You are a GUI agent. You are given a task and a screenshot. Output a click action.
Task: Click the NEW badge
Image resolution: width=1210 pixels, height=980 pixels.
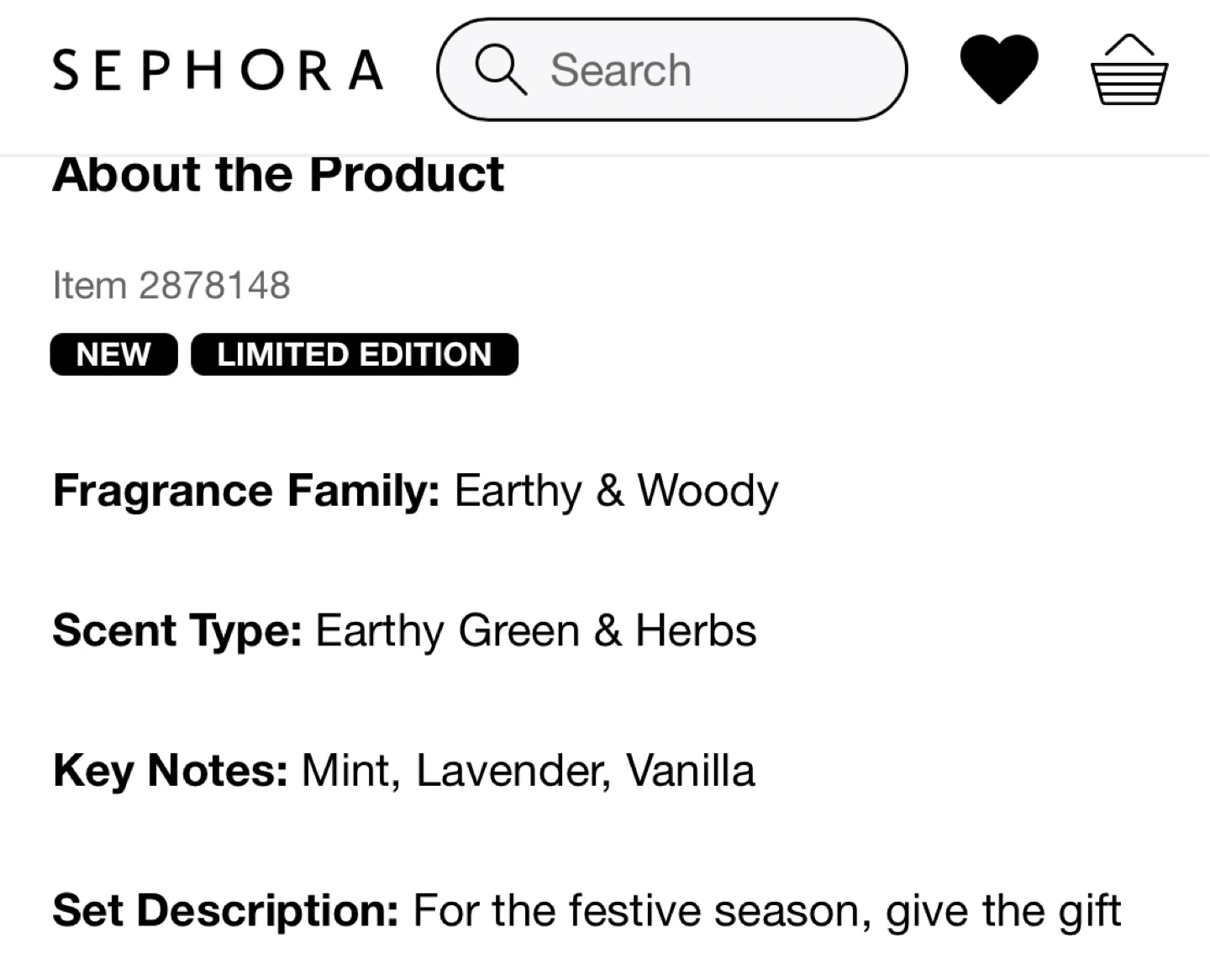(113, 354)
